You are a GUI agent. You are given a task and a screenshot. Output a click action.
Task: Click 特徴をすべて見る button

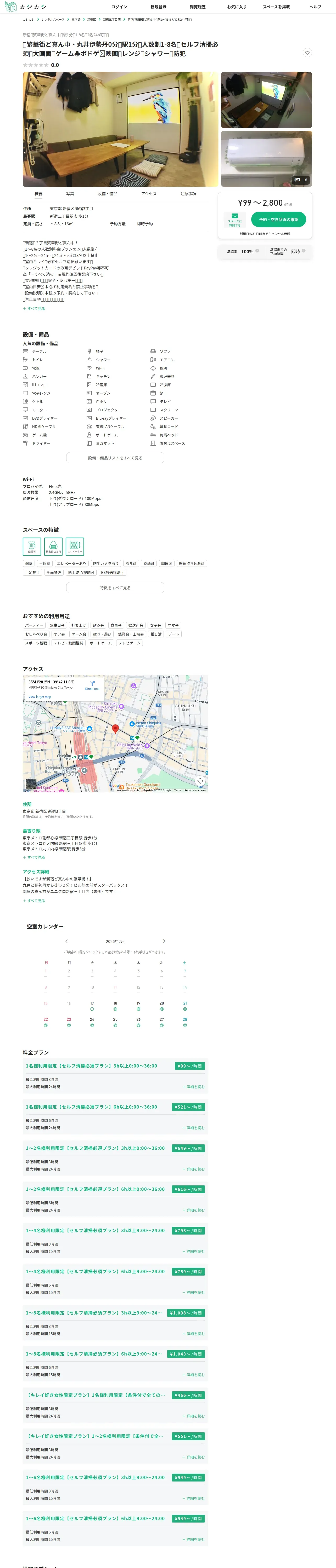[115, 588]
